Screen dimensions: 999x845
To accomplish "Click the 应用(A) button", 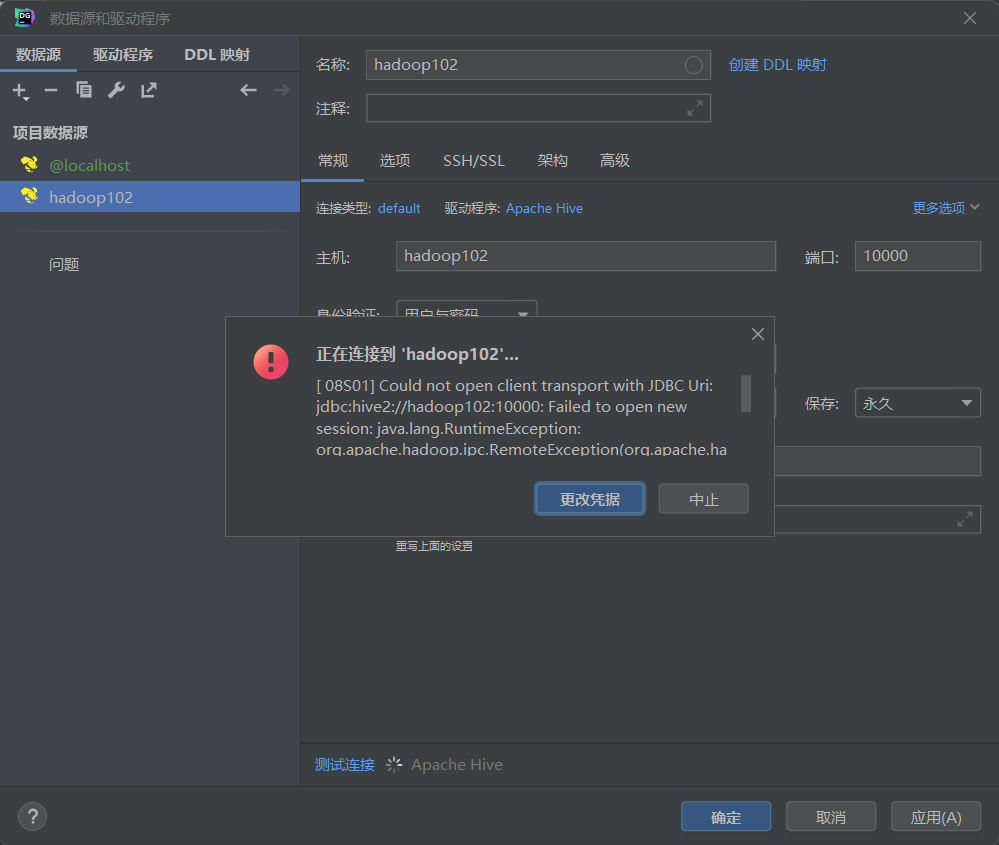I will tap(935, 817).
